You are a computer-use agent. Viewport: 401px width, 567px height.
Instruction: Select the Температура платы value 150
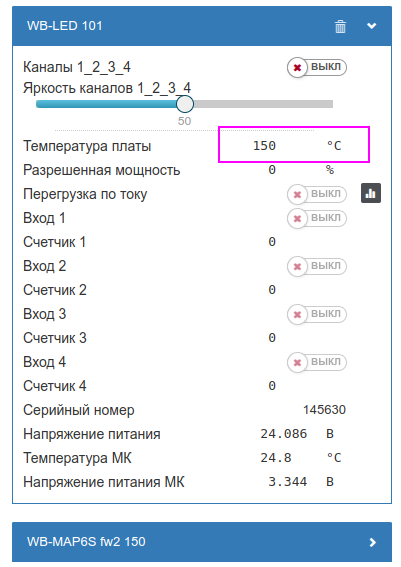(264, 146)
